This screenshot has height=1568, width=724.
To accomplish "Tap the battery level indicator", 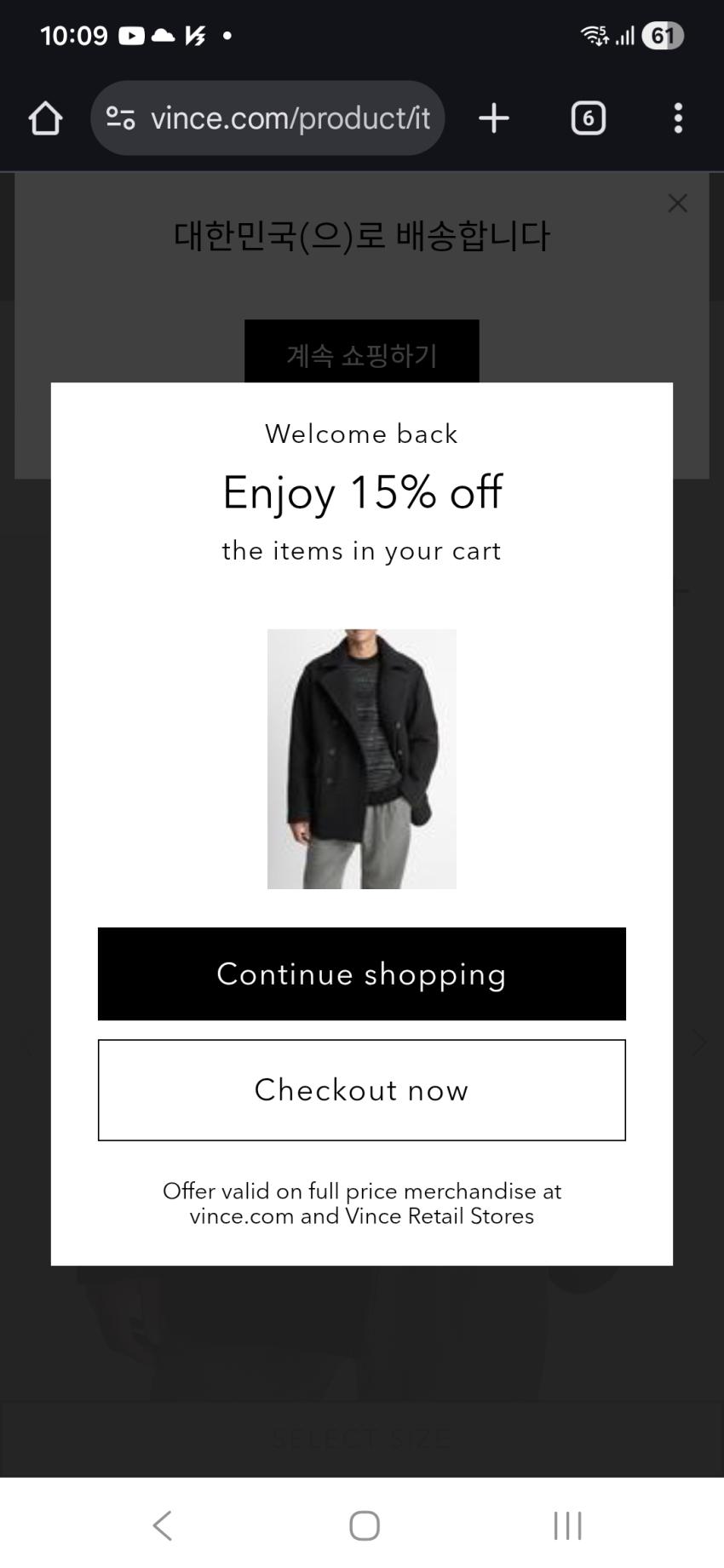I will click(663, 36).
